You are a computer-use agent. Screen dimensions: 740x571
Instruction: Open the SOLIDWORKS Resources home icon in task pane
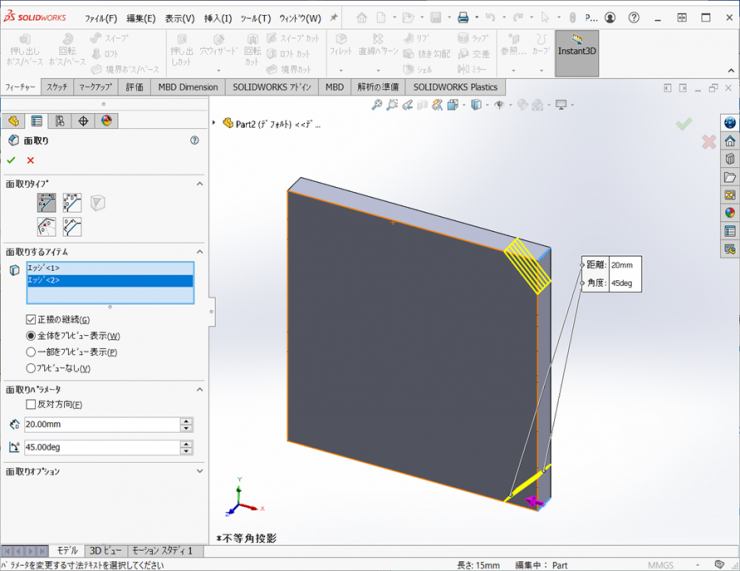click(729, 140)
